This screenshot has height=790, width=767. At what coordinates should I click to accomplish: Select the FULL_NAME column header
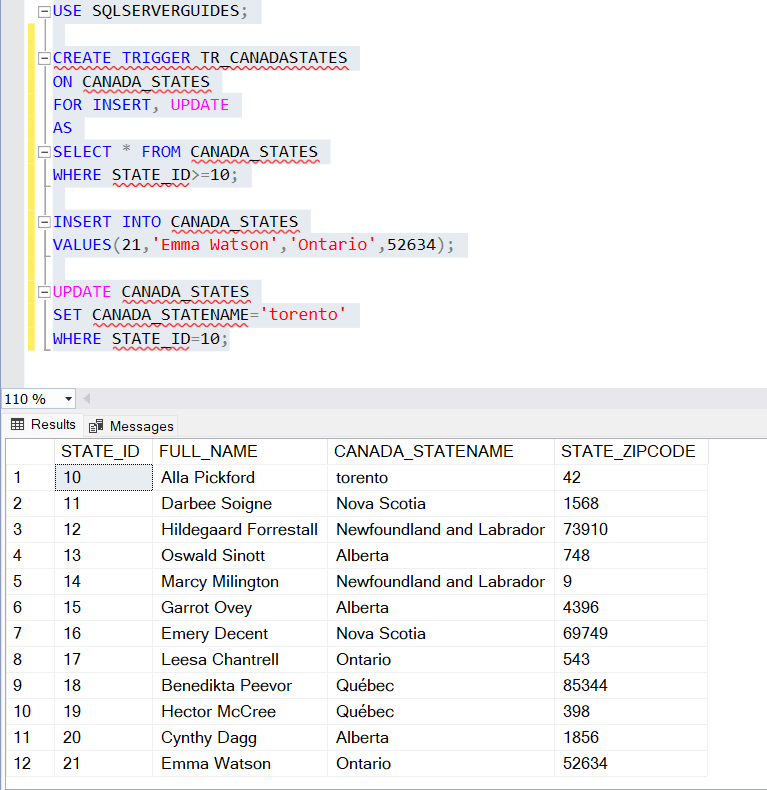[240, 451]
